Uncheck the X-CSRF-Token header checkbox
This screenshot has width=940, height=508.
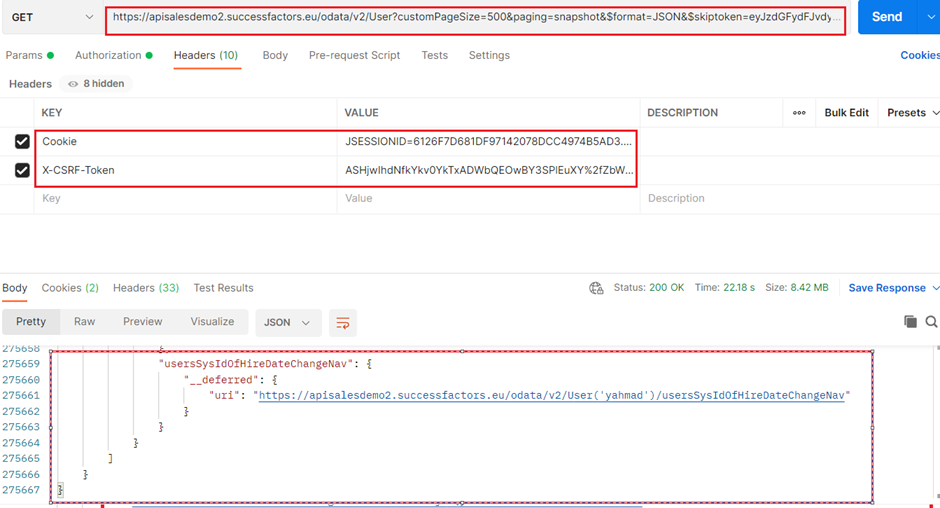22,170
